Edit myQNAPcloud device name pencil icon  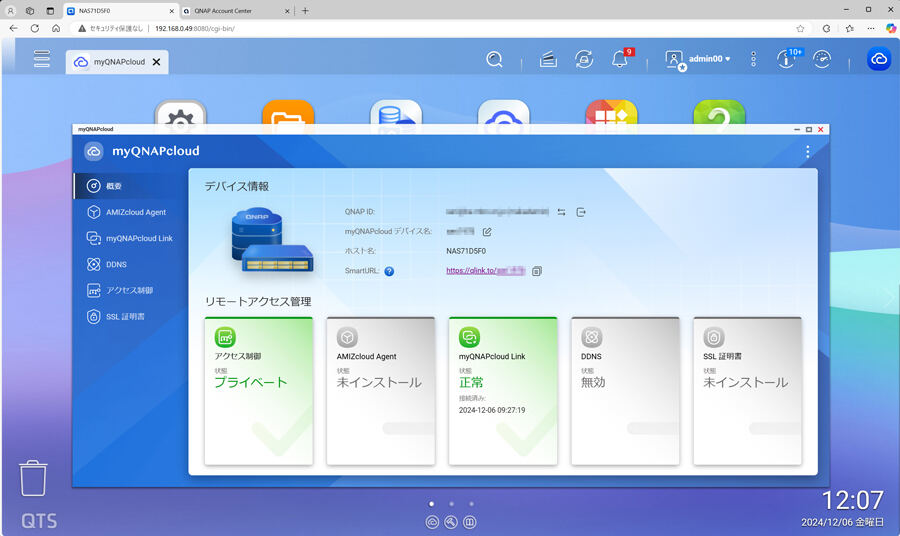[x=487, y=232]
